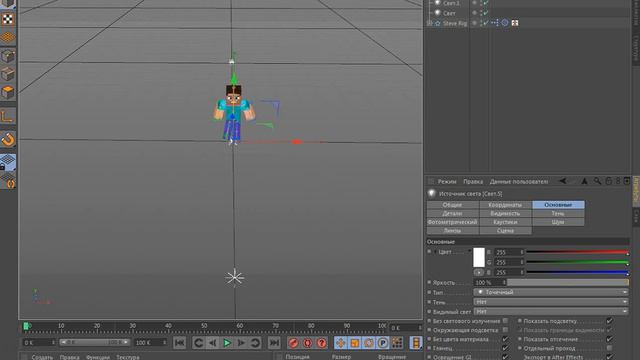Go to start of animation
Screen dimensions: 640x360
(x=179, y=343)
